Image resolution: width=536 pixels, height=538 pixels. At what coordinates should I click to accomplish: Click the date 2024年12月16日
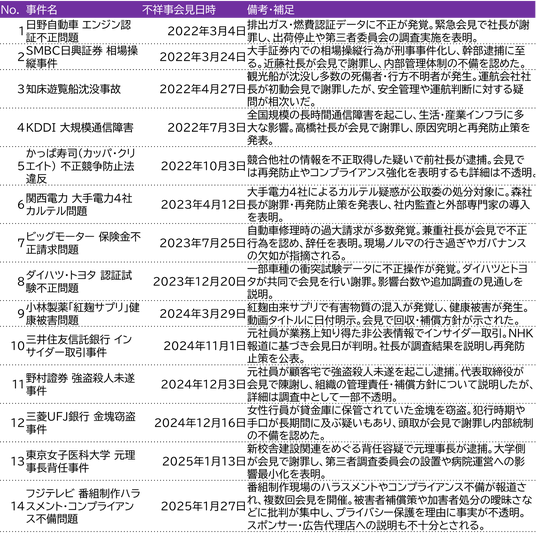coord(200,423)
